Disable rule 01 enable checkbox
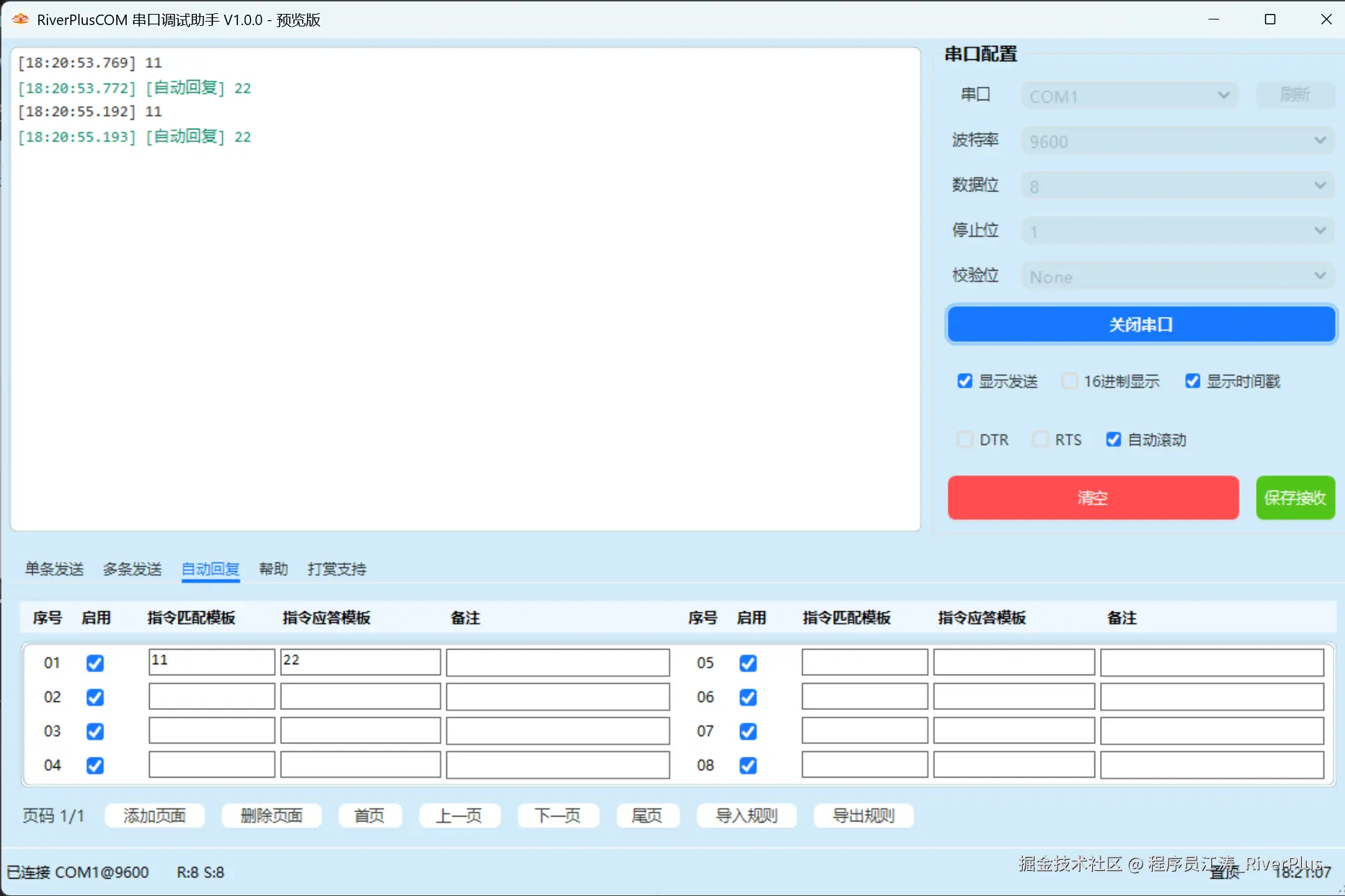This screenshot has width=1345, height=896. (x=95, y=663)
